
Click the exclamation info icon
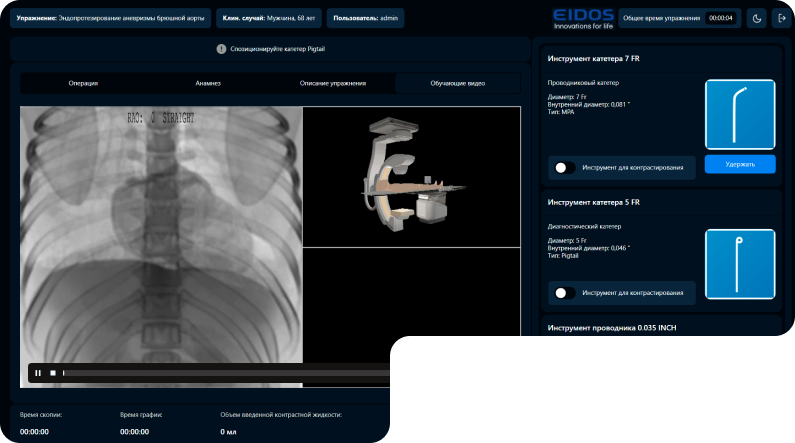pos(221,49)
